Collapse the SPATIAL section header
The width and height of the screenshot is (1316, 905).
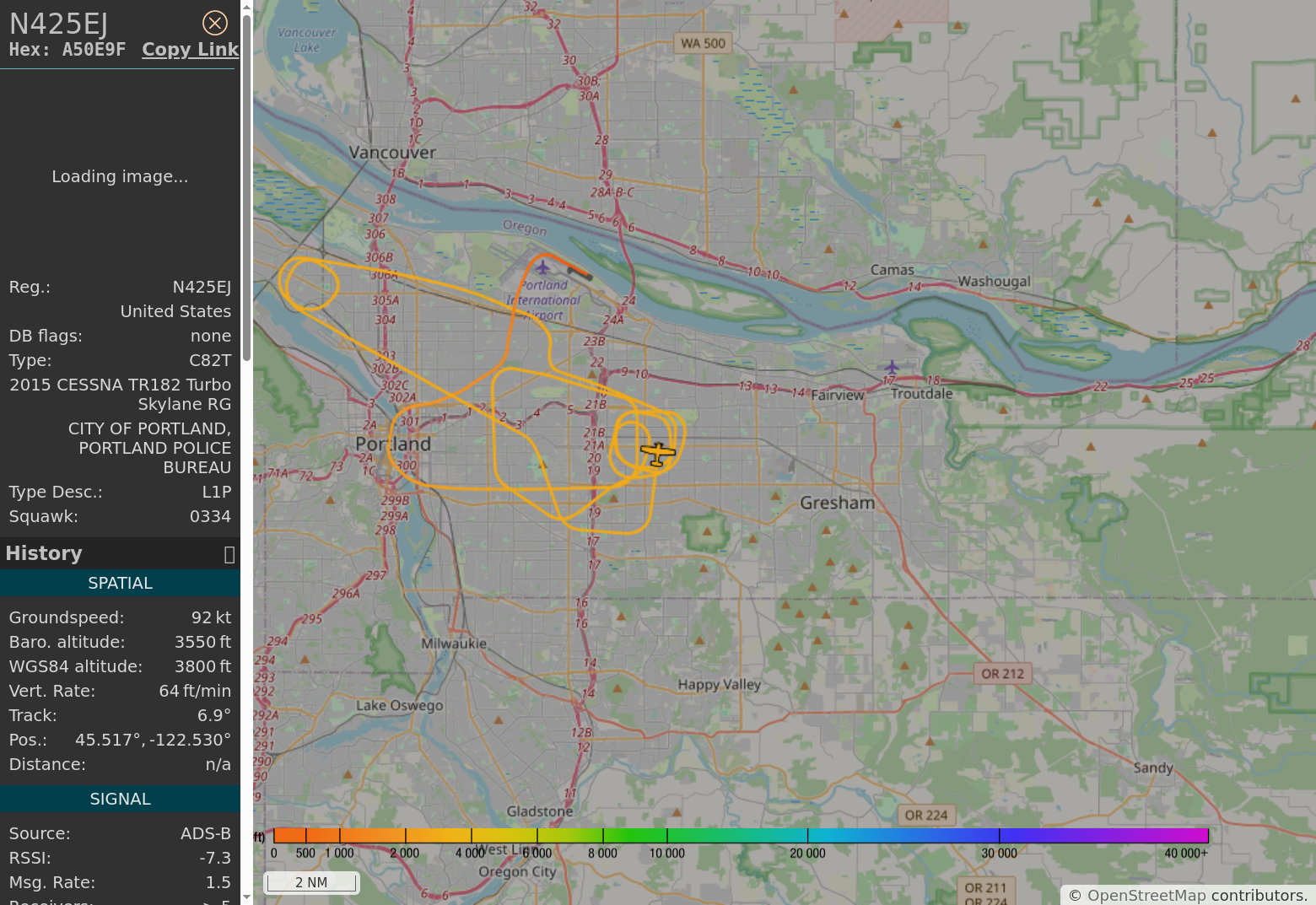[x=120, y=584]
